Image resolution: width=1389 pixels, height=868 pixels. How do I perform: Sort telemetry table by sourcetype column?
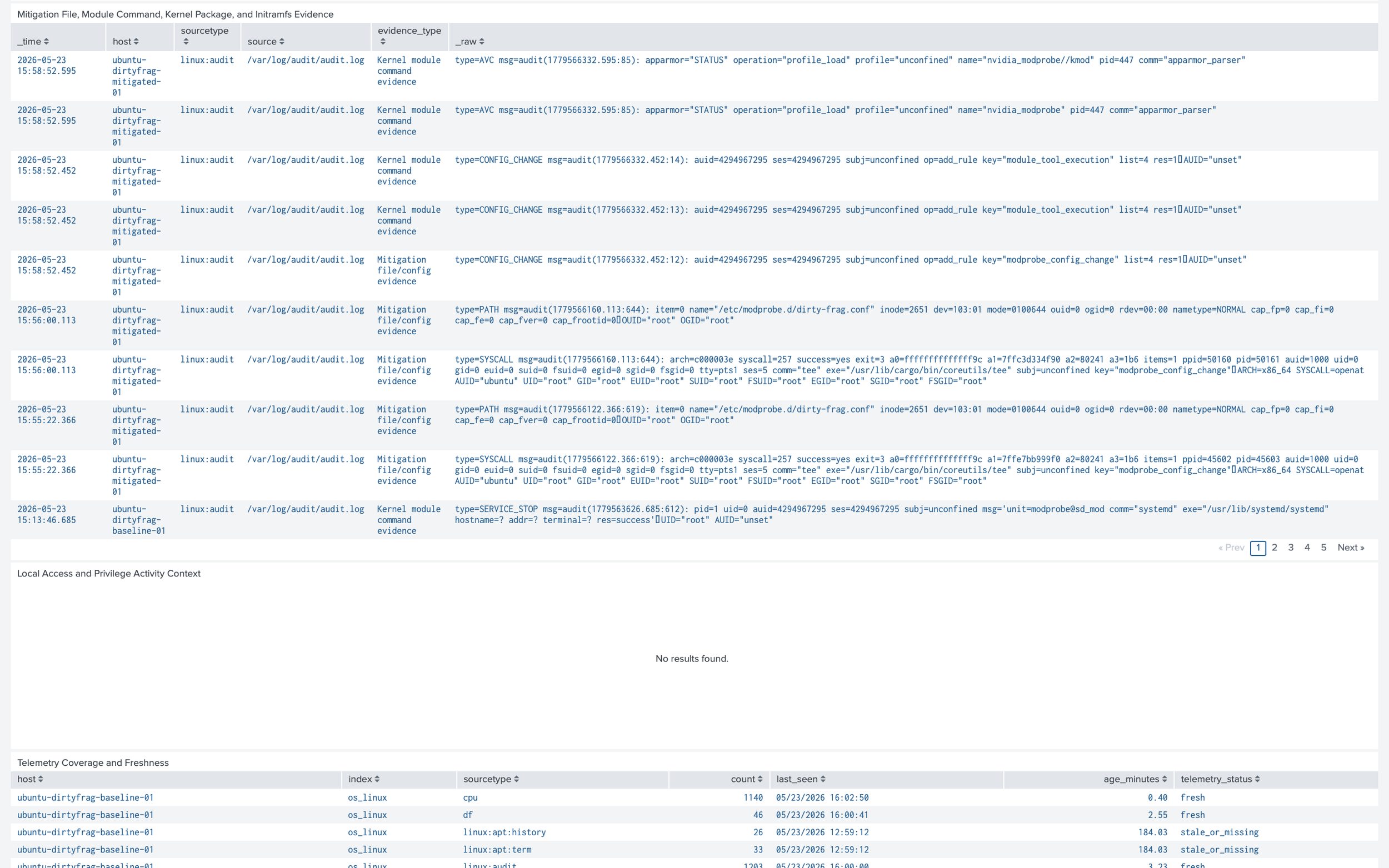(491, 779)
